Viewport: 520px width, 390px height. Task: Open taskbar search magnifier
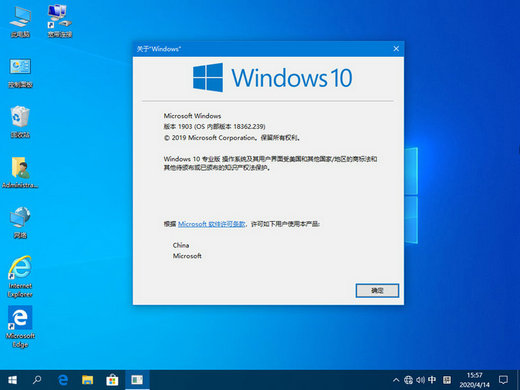pos(37,380)
